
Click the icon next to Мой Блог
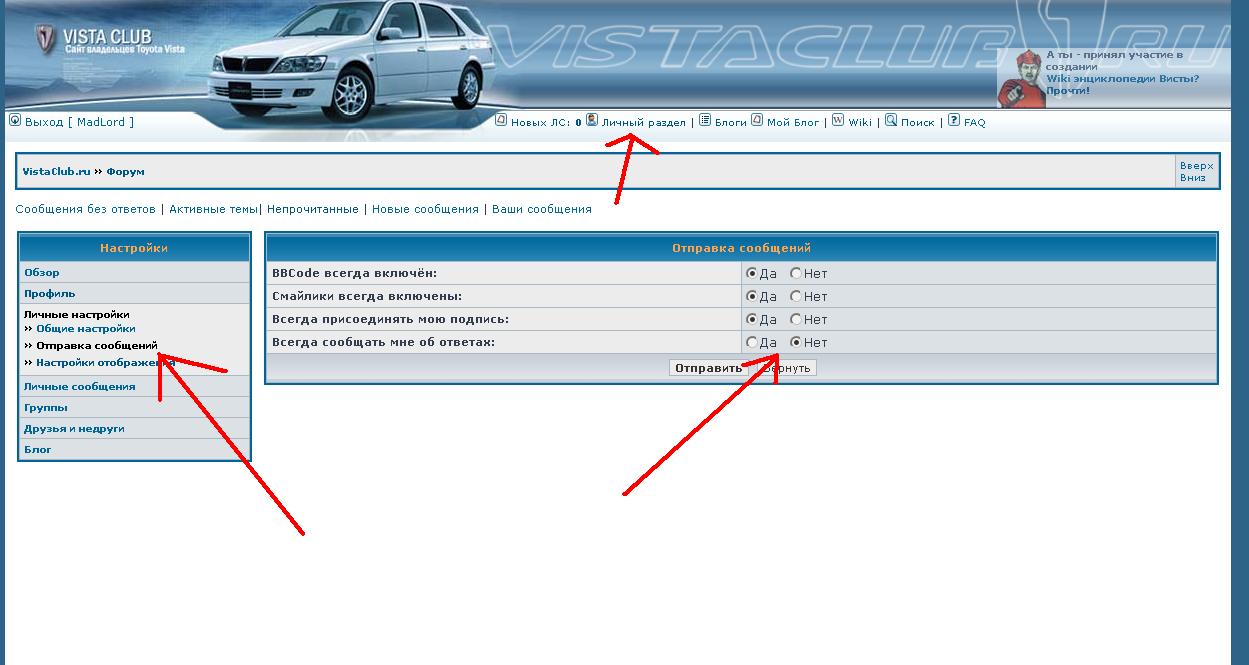click(x=757, y=120)
